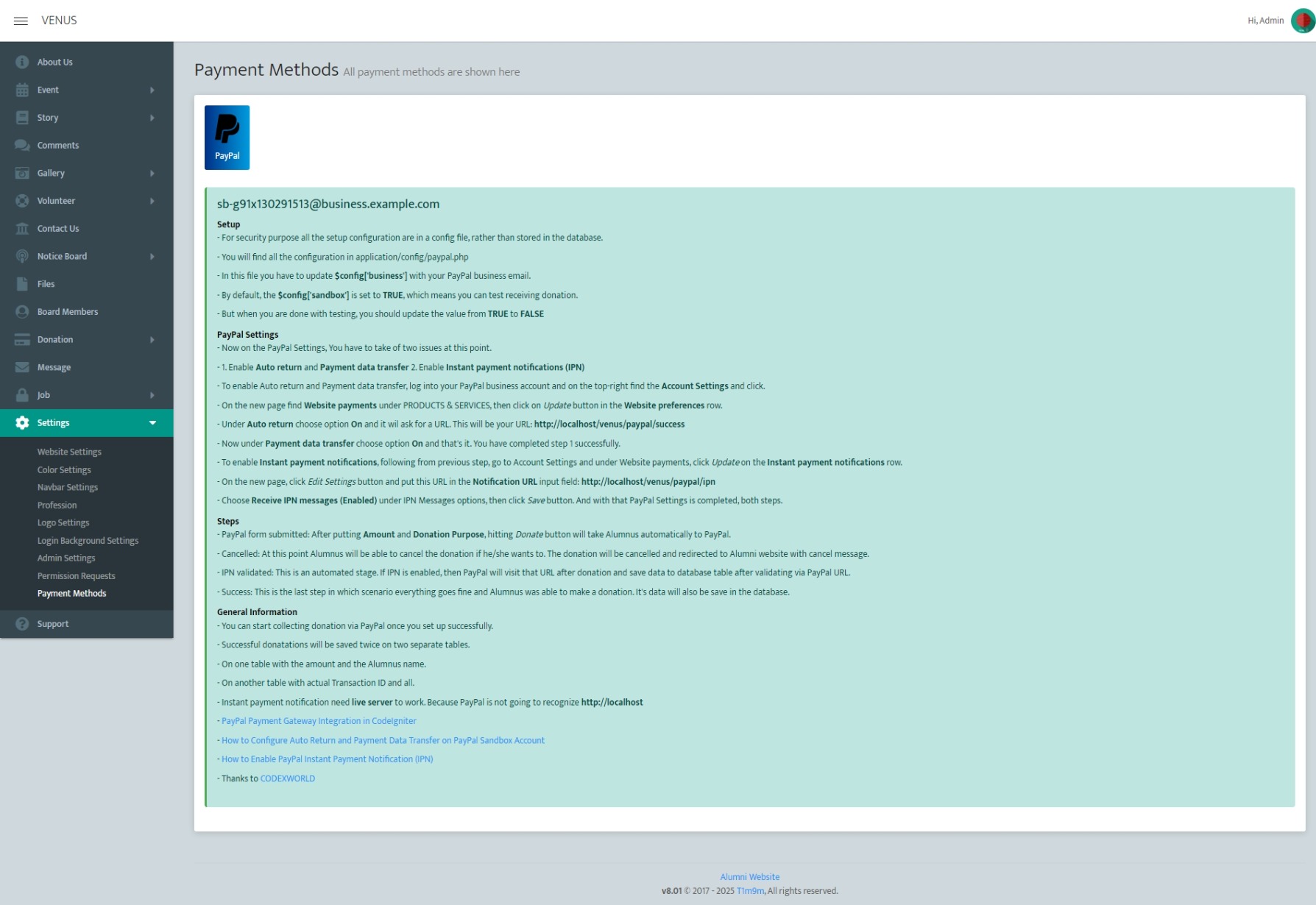Toggle the sidebar with the hamburger icon
This screenshot has width=1316, height=905.
tap(21, 20)
